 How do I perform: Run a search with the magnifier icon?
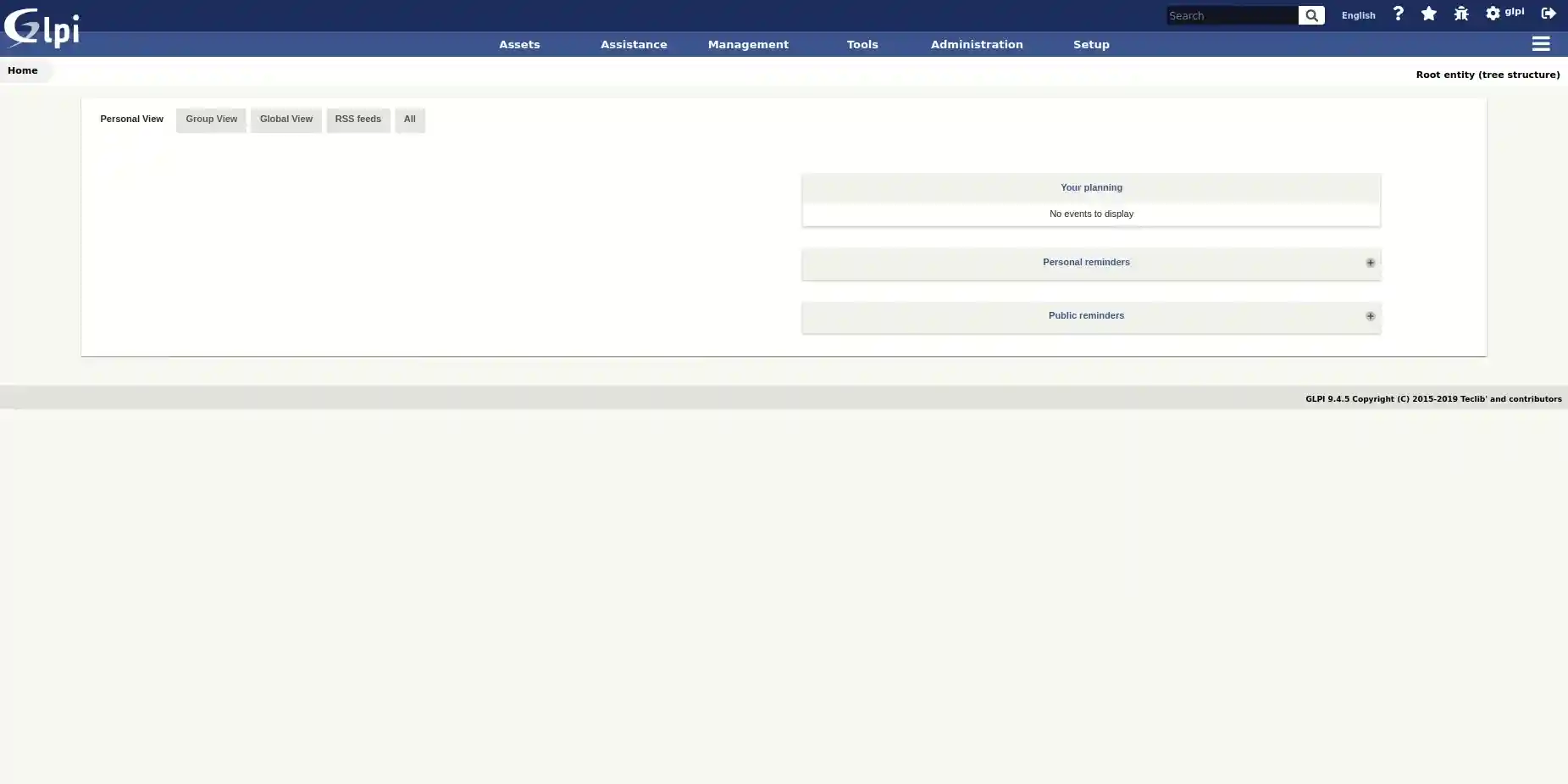click(1311, 15)
